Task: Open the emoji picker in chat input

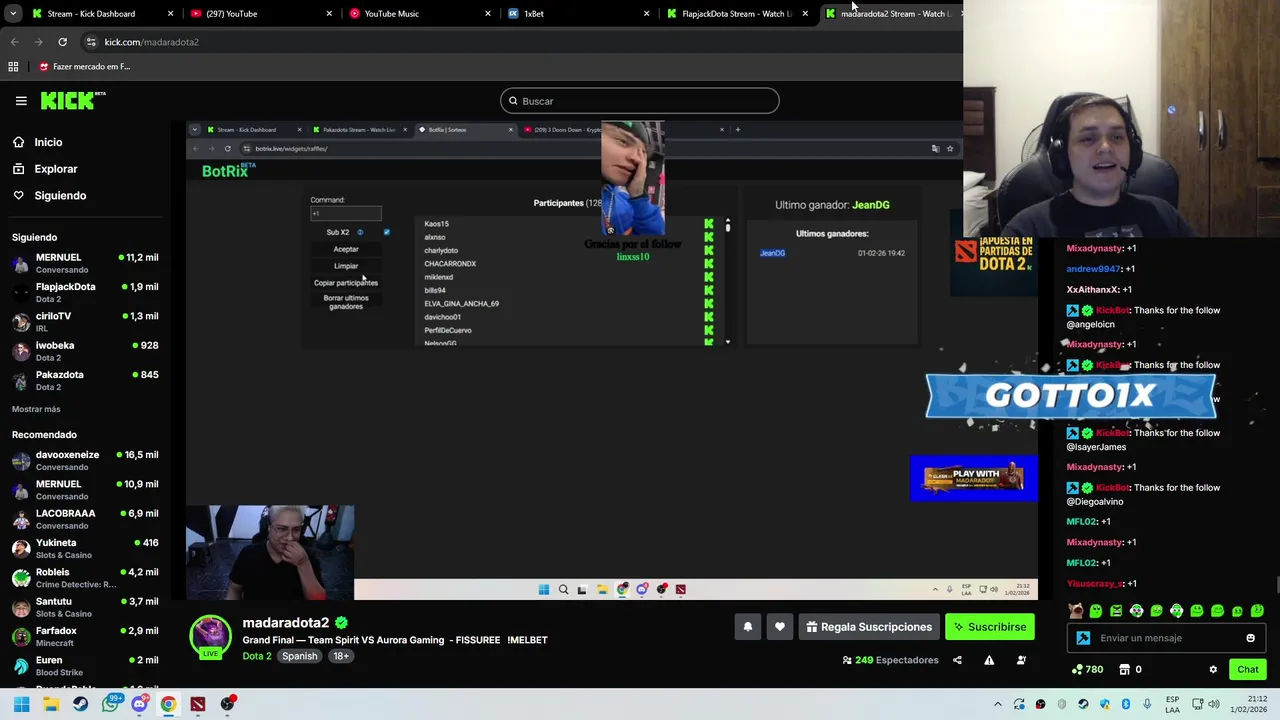Action: tap(1250, 638)
